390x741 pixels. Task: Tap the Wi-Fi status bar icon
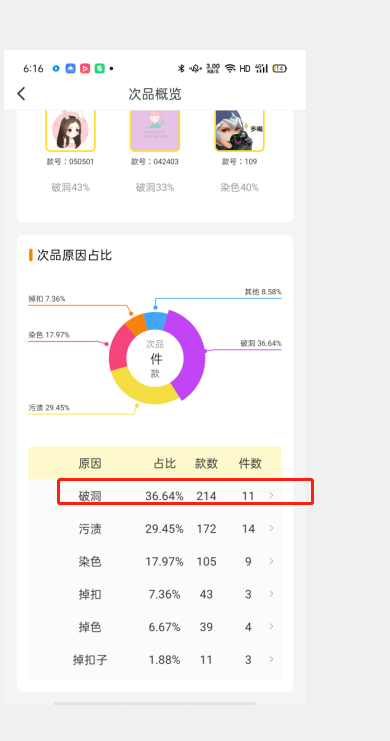click(230, 69)
